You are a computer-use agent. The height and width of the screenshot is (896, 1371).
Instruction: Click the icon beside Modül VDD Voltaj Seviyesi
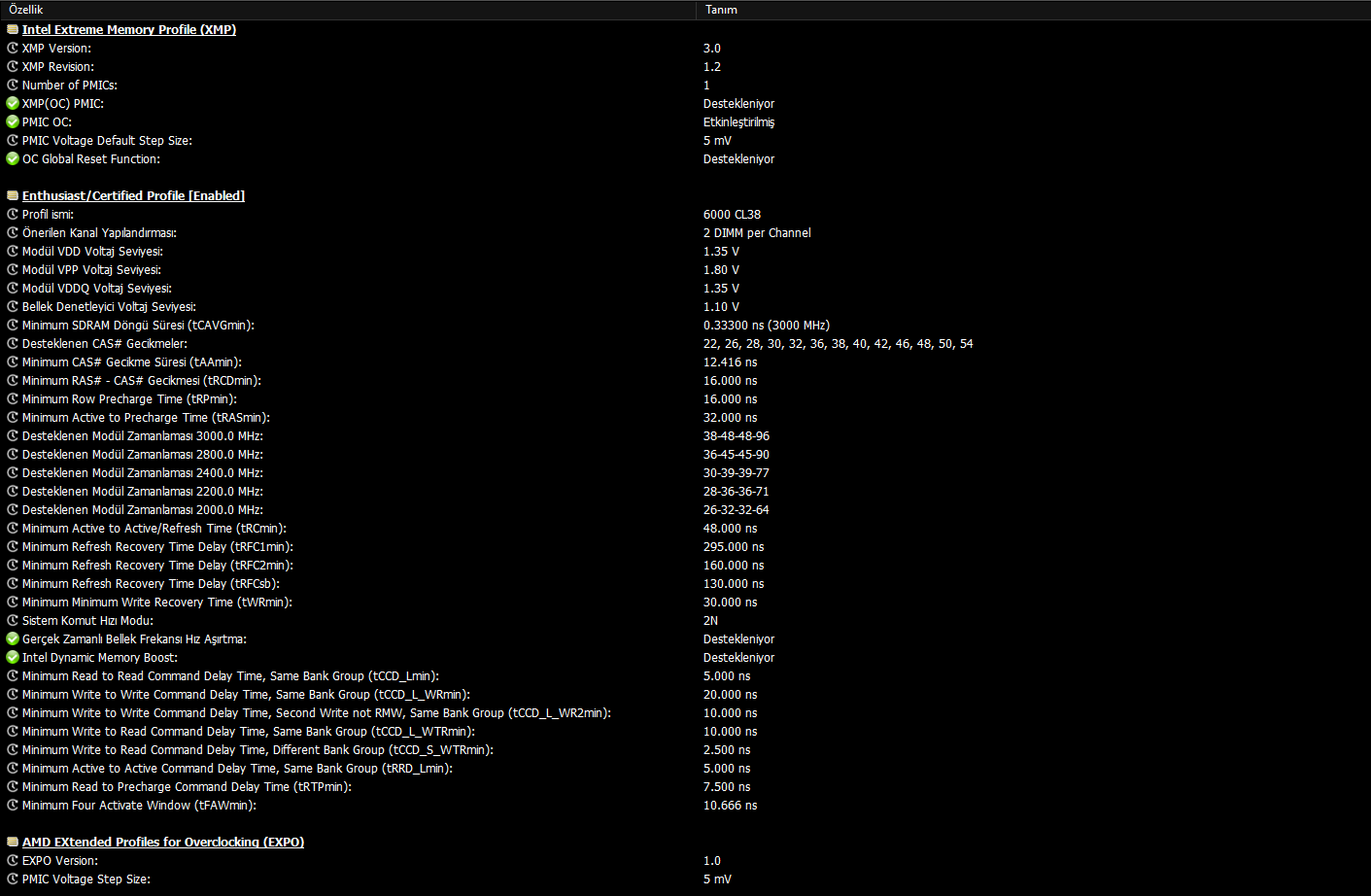tap(13, 252)
